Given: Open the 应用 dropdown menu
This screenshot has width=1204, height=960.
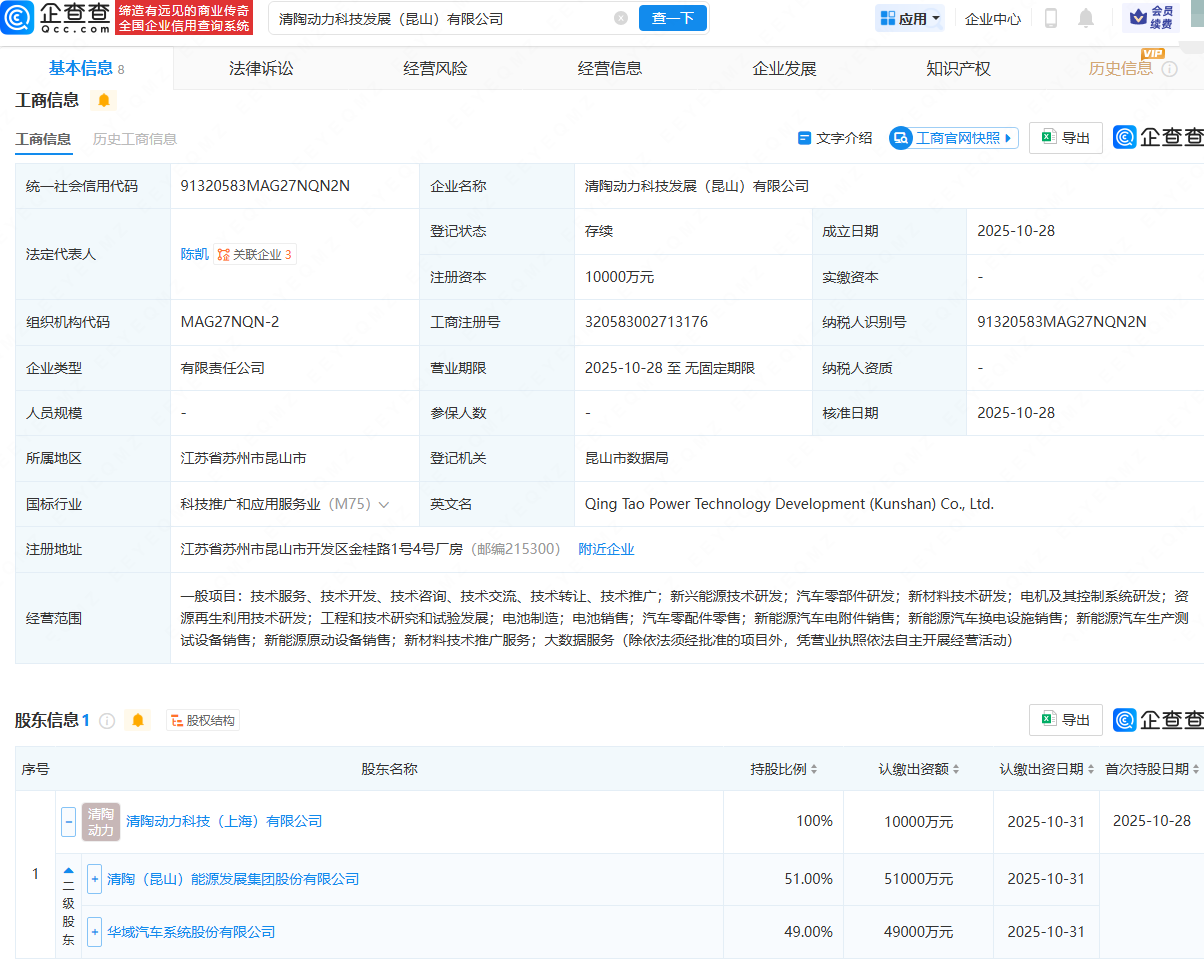Looking at the screenshot, I should [910, 18].
